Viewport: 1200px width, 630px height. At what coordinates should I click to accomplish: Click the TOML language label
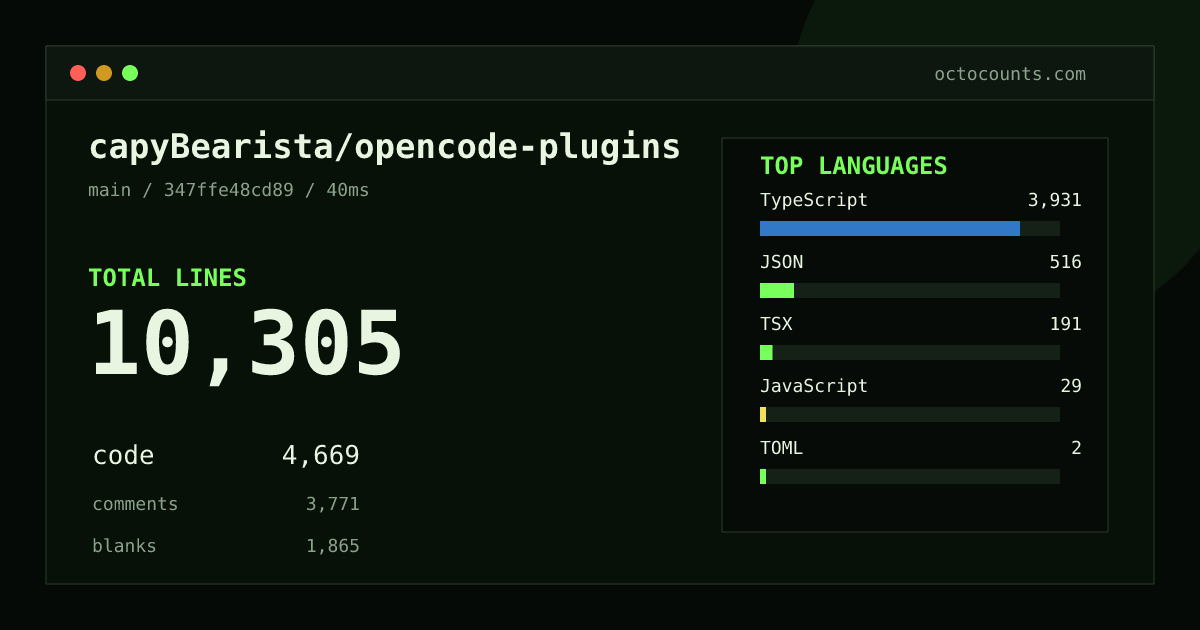pyautogui.click(x=782, y=448)
